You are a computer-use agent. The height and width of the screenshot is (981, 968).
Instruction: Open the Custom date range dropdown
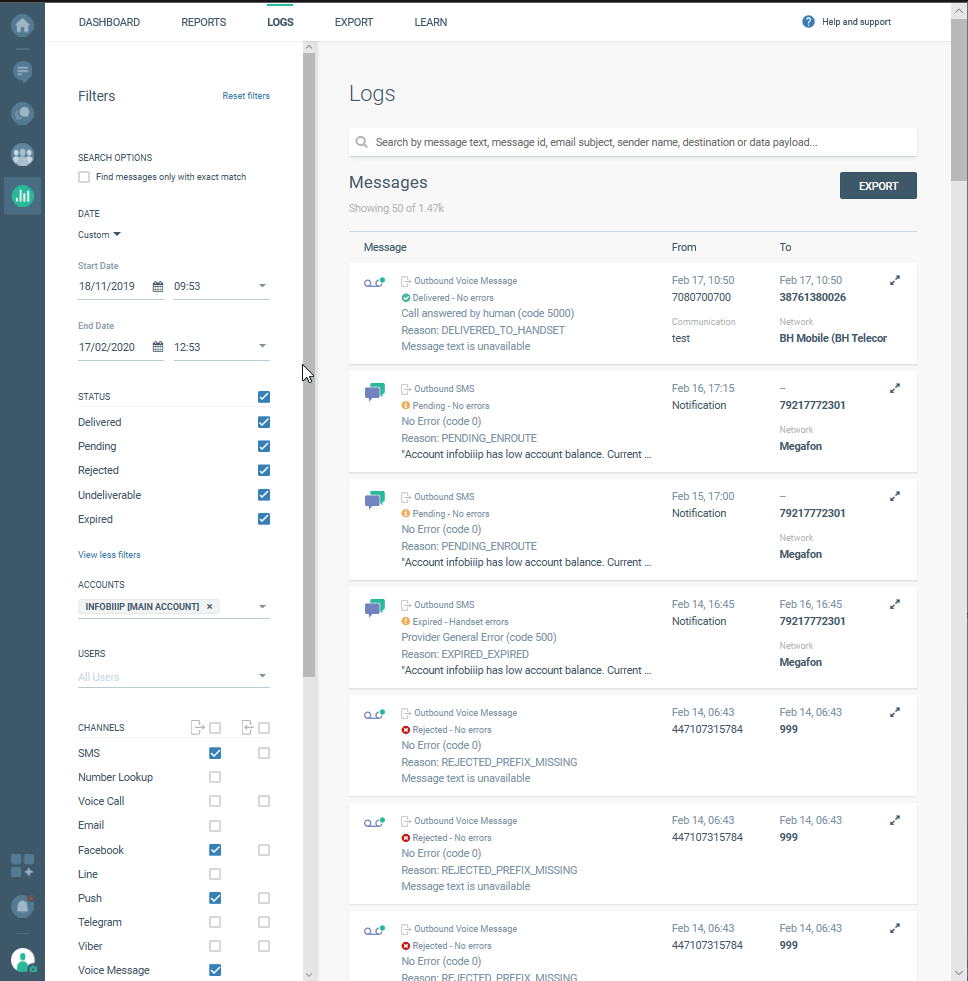click(x=99, y=235)
